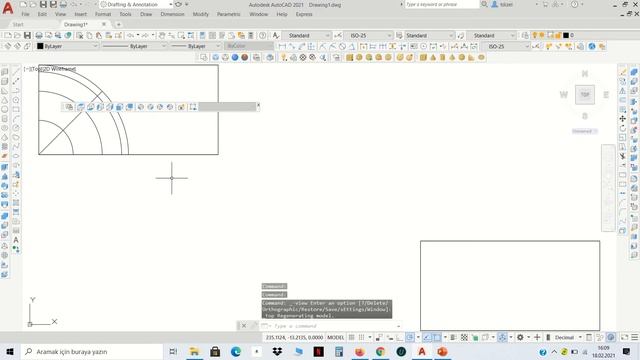Toggle lineweight display in status bar
Screen dimensions: 640x360
453,337
